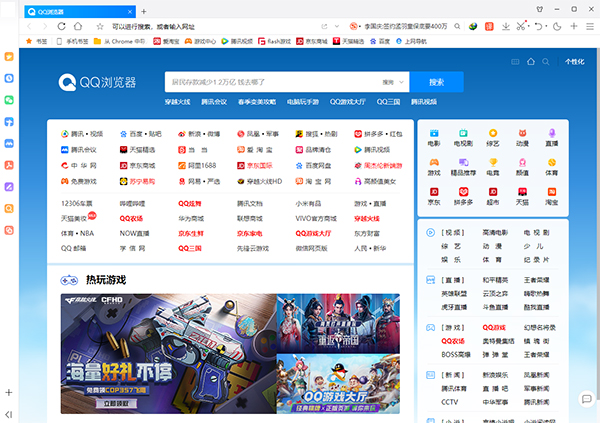600x423 pixels.
Task: Click the magnifier icon near 个性化
Action: [546, 62]
